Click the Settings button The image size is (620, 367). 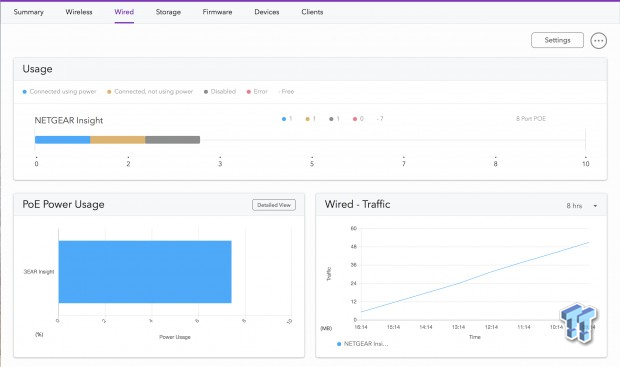point(557,40)
